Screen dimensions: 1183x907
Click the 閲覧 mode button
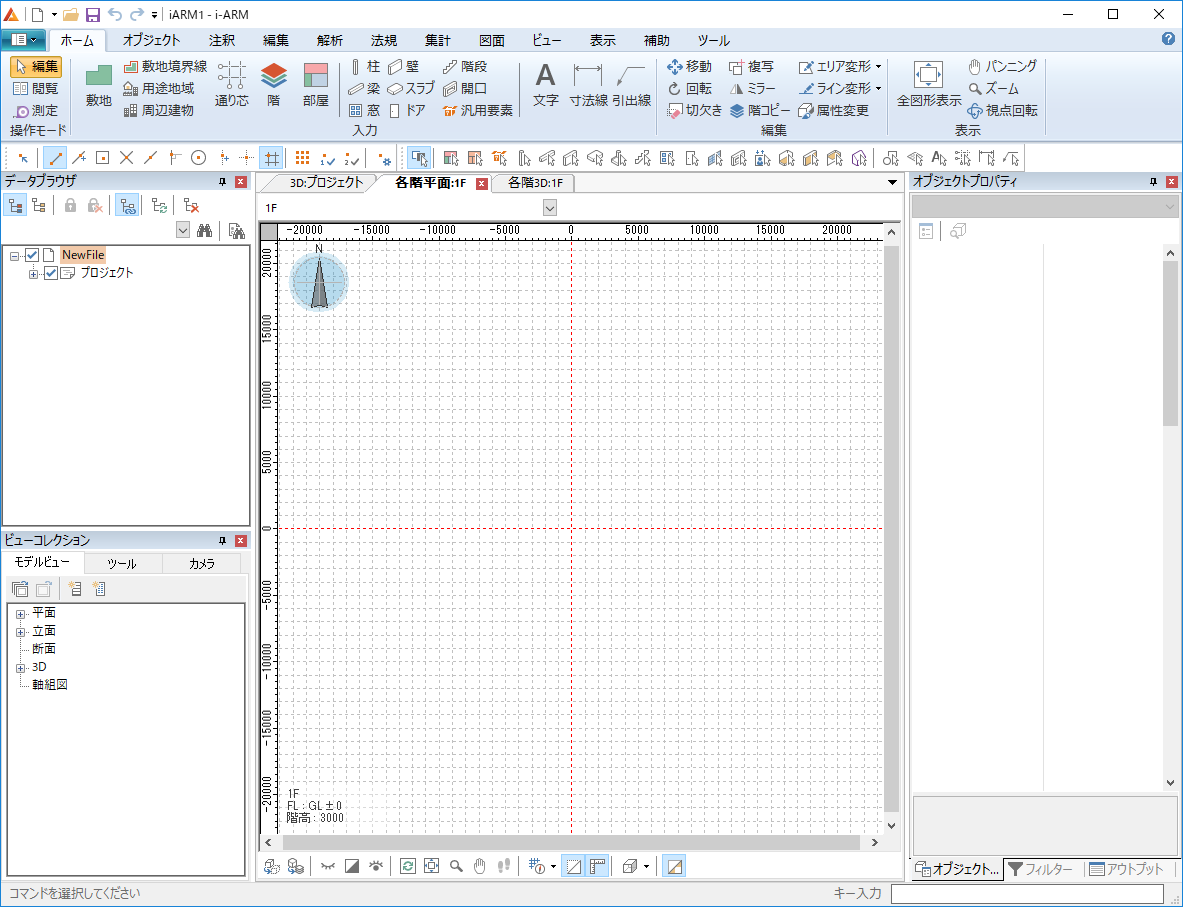(36, 88)
